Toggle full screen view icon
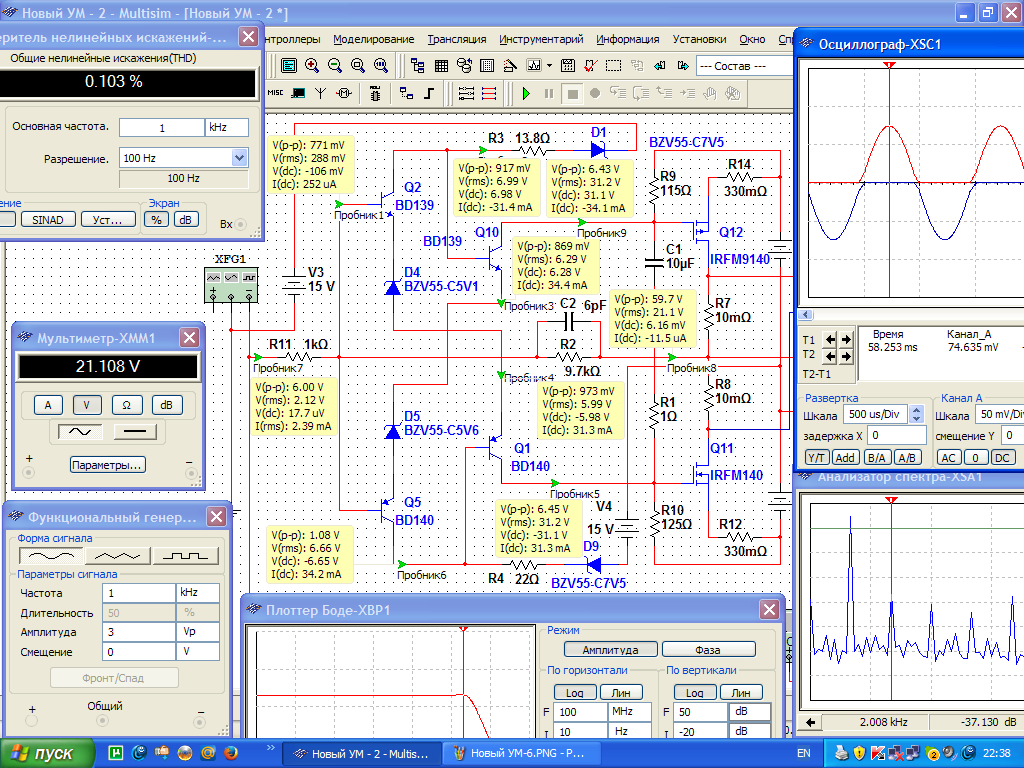The height and width of the screenshot is (768, 1024). click(x=289, y=66)
